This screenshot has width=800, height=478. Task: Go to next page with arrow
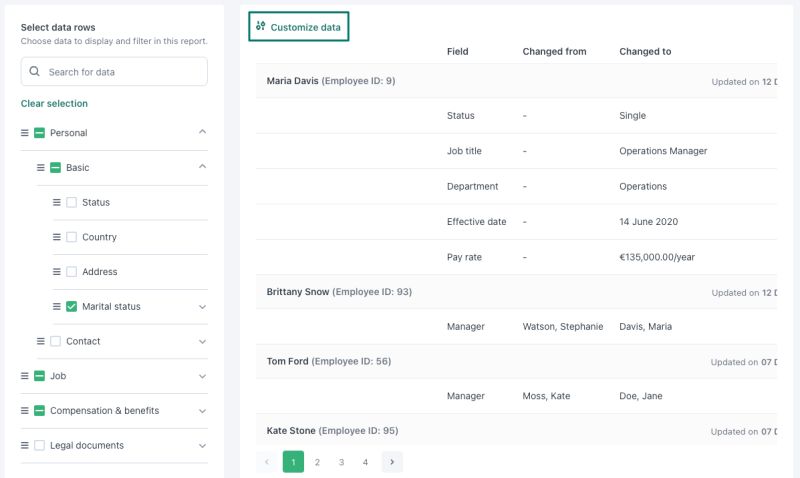[x=392, y=462]
